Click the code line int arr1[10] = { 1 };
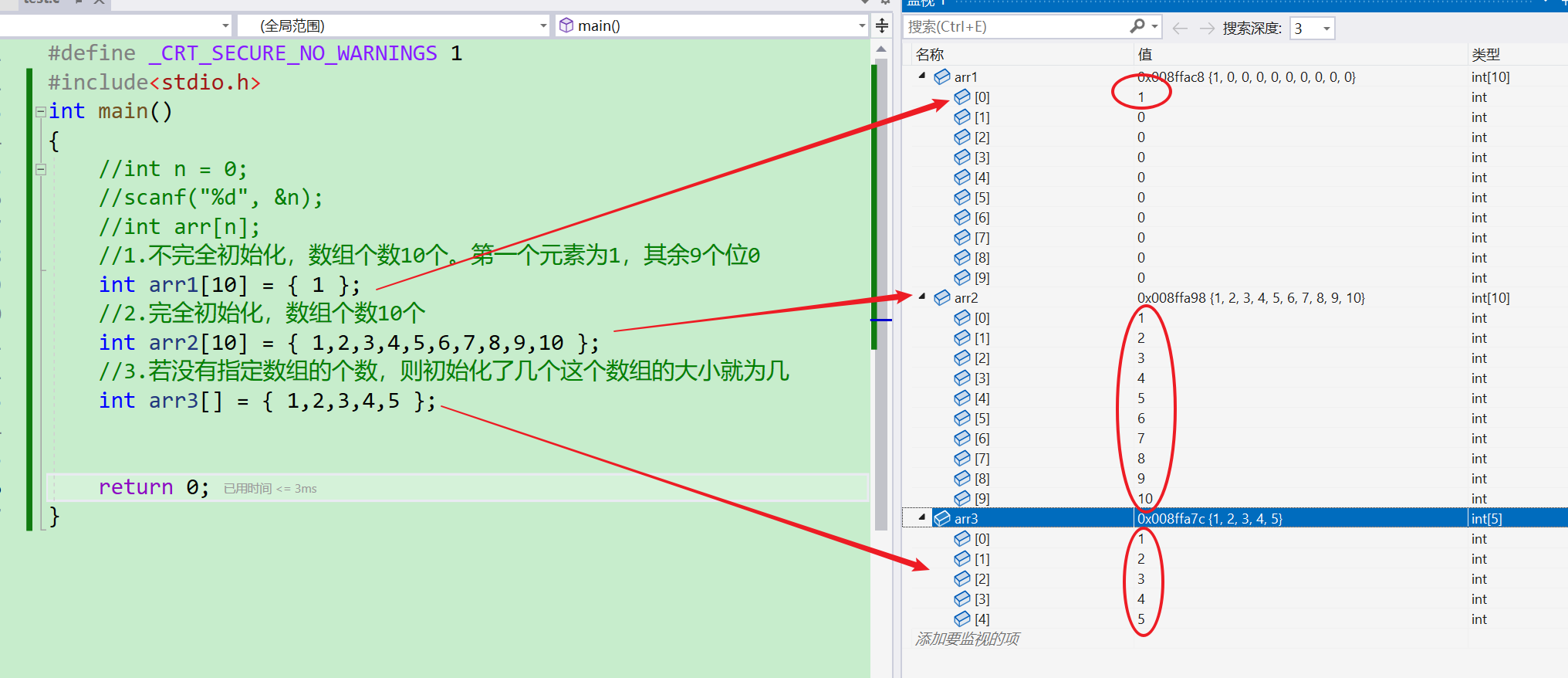This screenshot has height=678, width=1568. [x=229, y=284]
